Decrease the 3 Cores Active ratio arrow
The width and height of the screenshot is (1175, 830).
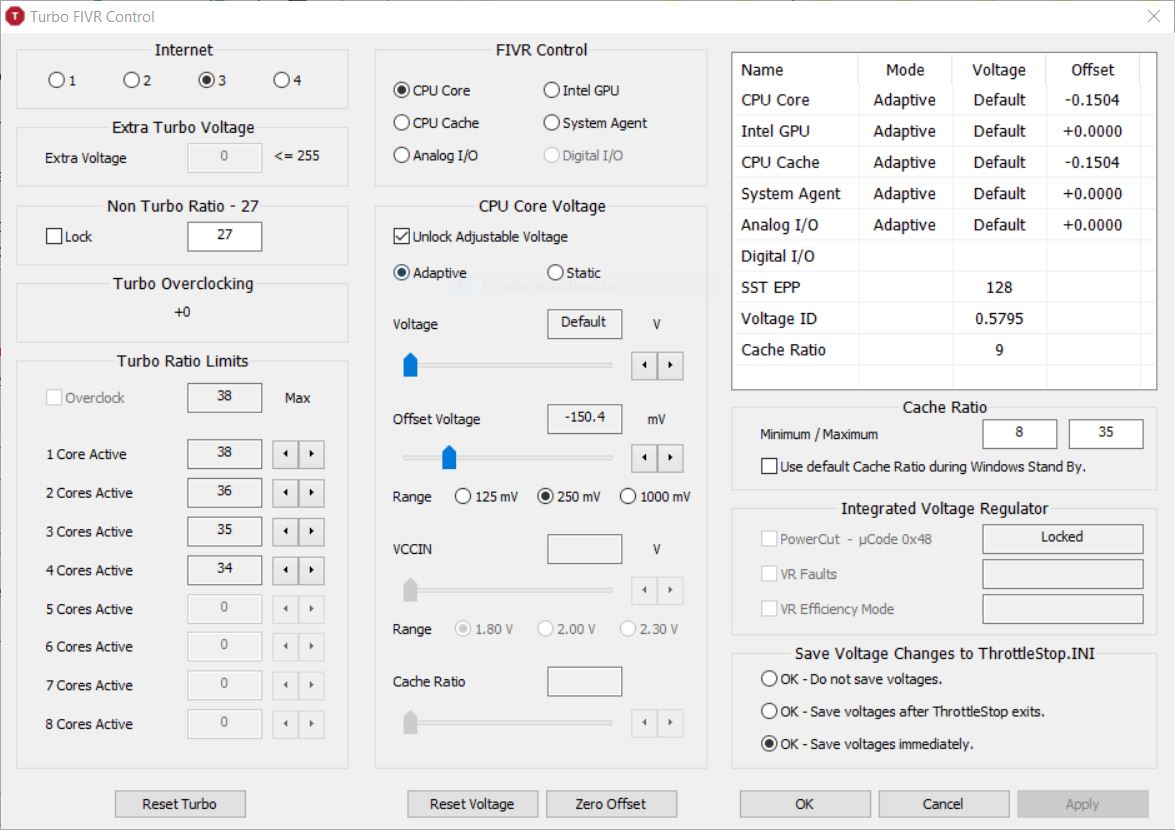(286, 531)
